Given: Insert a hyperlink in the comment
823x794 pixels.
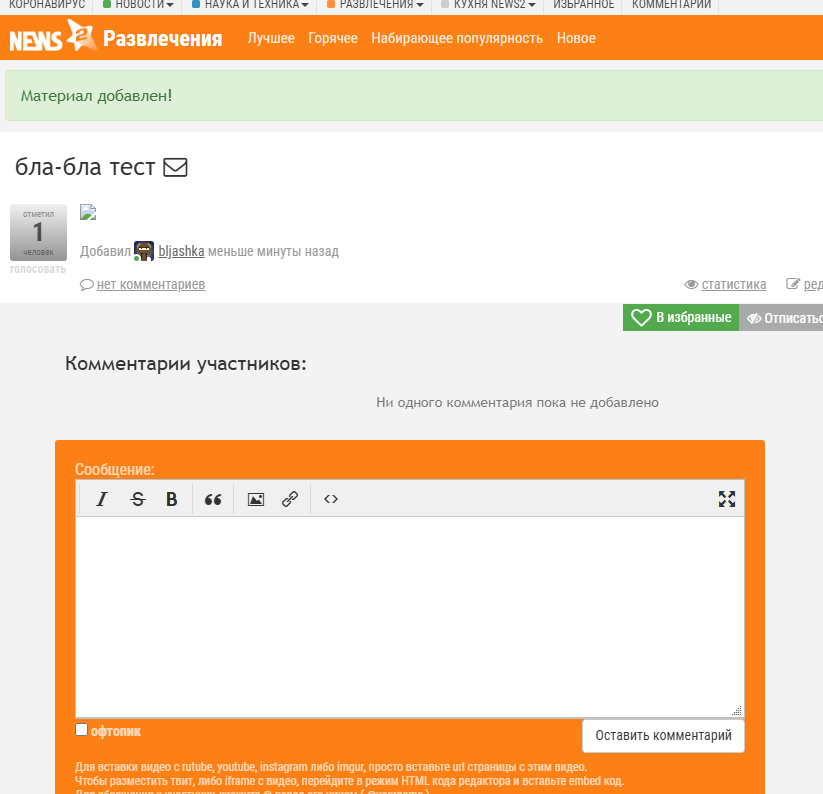Looking at the screenshot, I should pos(290,499).
